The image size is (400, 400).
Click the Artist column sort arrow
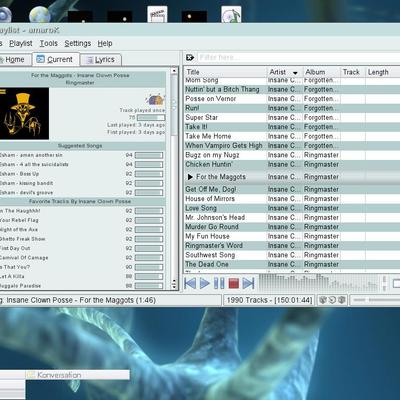point(295,73)
